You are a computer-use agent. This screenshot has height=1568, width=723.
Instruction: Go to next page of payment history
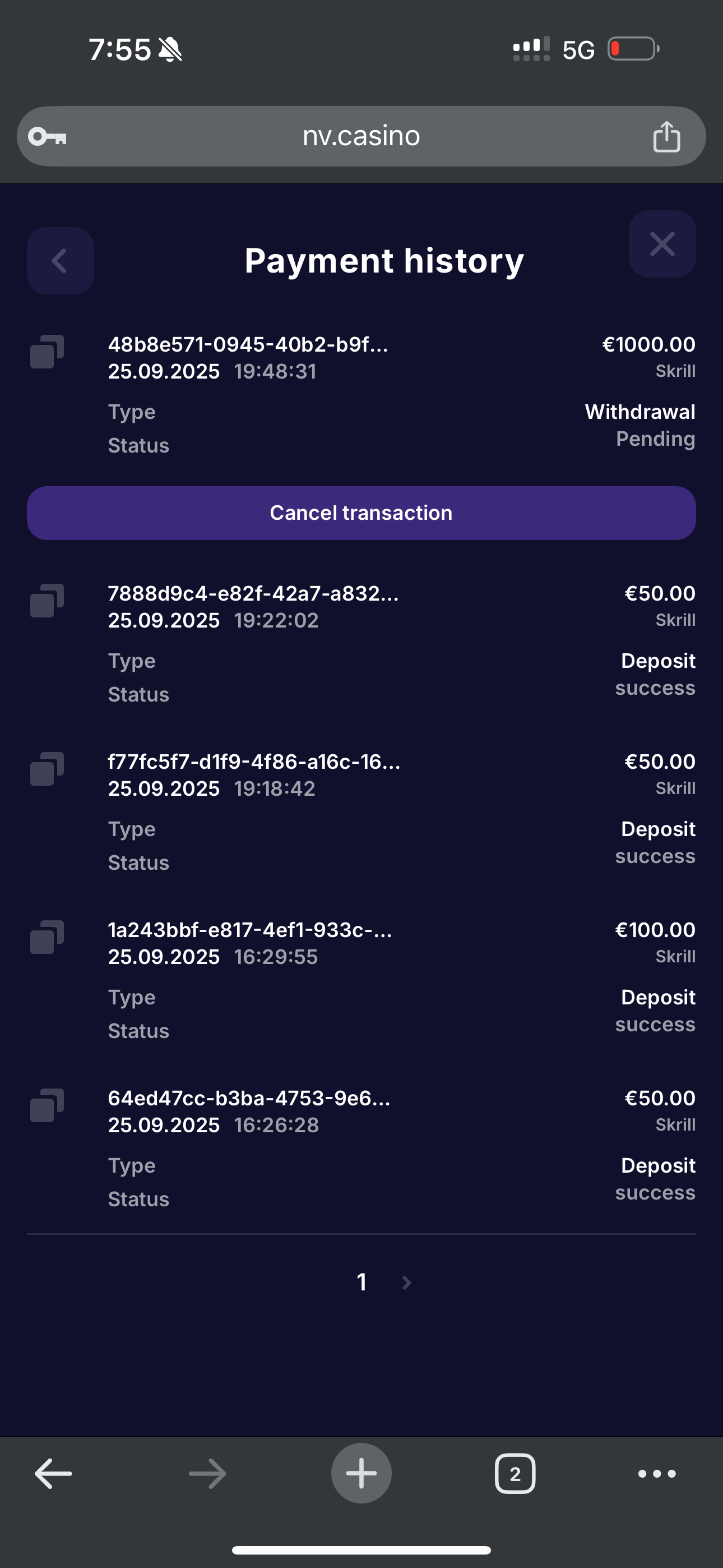pos(406,1283)
